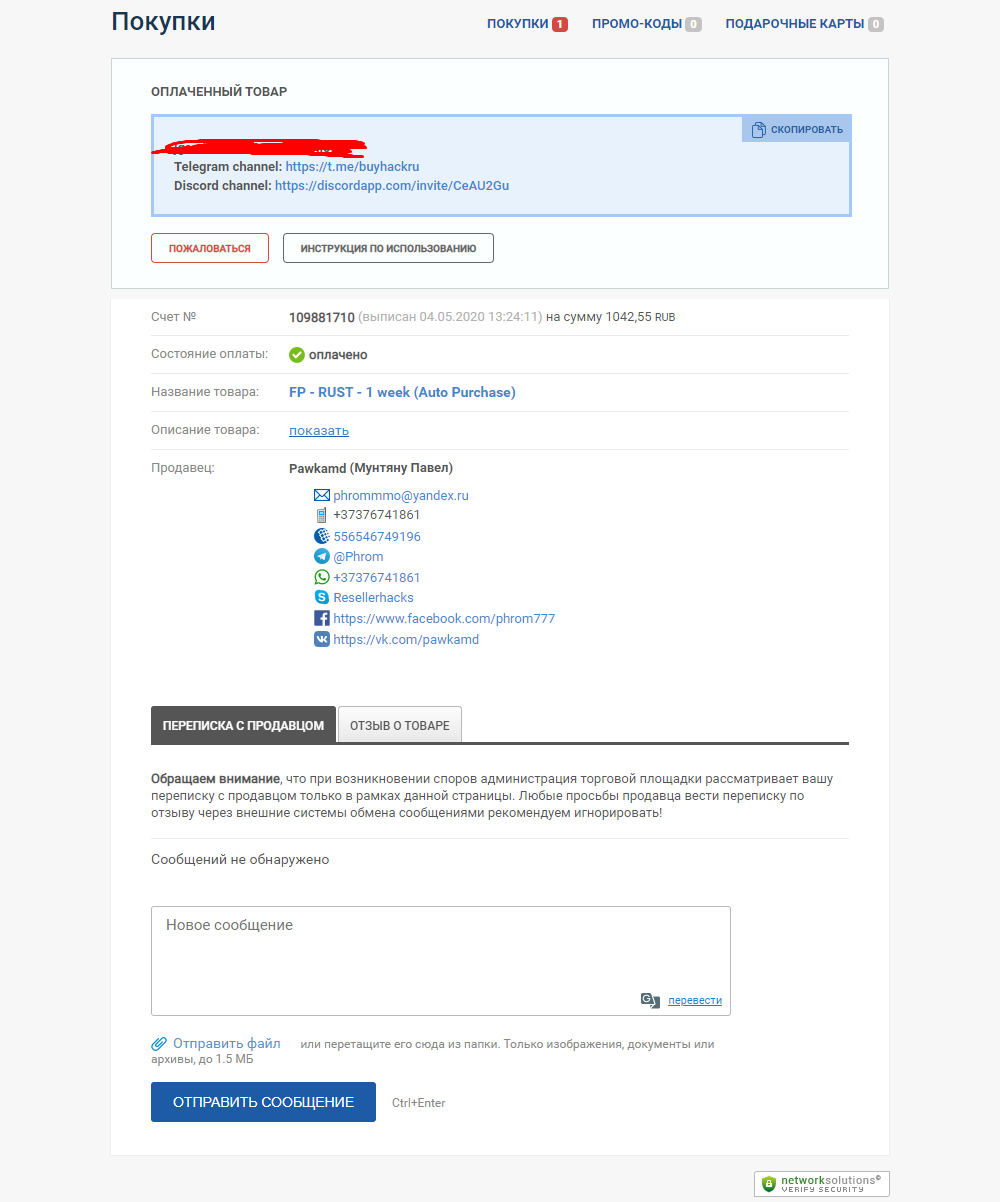1000x1202 pixels.
Task: Open the @Phrom Telegram link
Action: pos(358,556)
